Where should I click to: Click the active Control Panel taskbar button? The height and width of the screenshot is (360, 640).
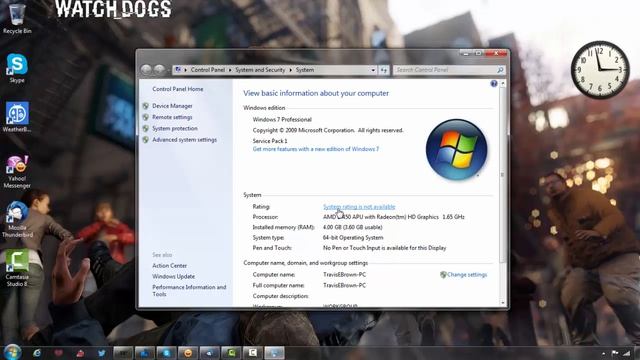click(274, 353)
